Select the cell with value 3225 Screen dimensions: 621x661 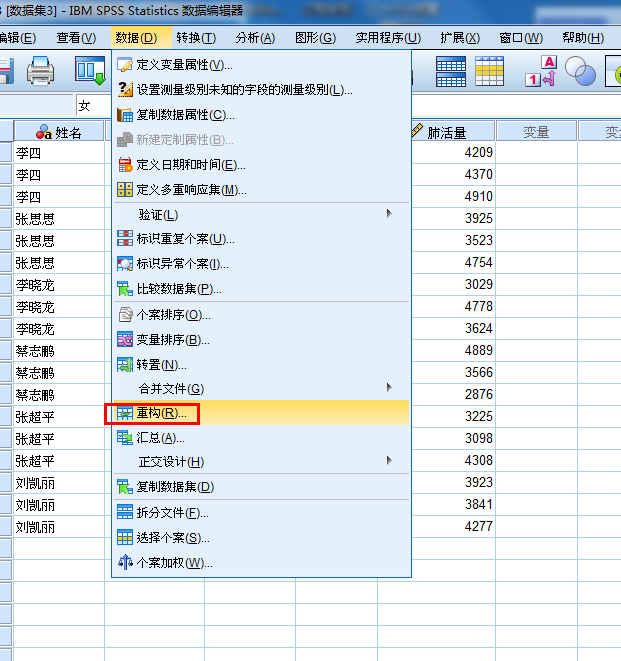click(453, 416)
